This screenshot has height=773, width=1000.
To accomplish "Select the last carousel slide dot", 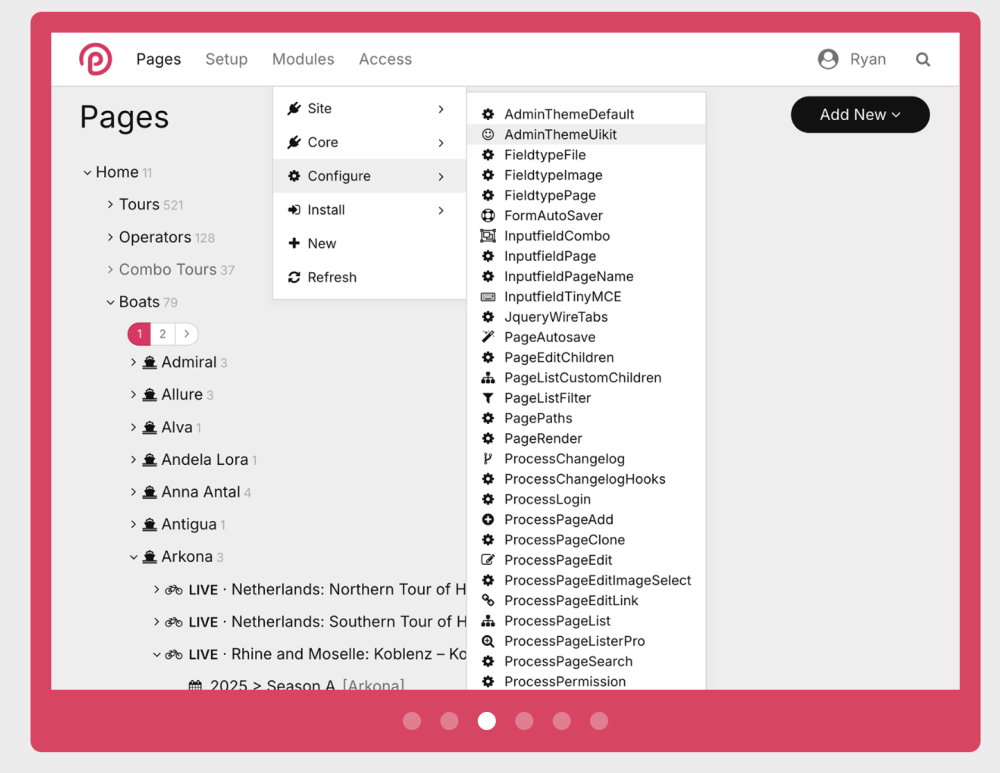I will [599, 721].
